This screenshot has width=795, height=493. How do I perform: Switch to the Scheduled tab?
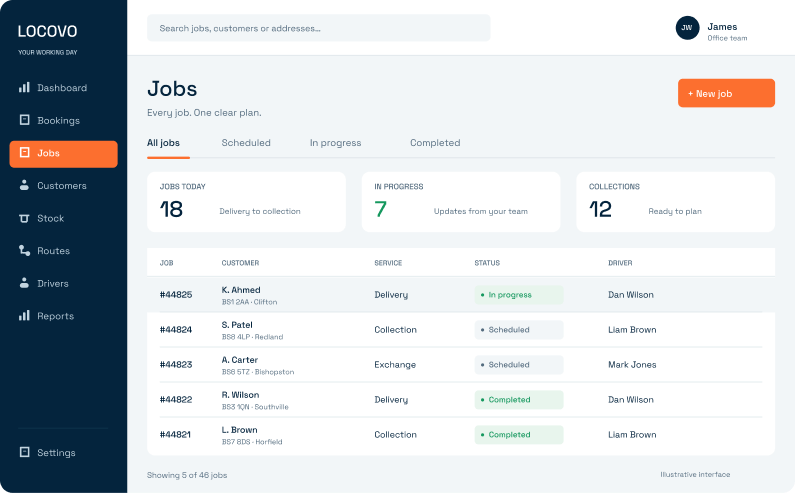(x=246, y=143)
